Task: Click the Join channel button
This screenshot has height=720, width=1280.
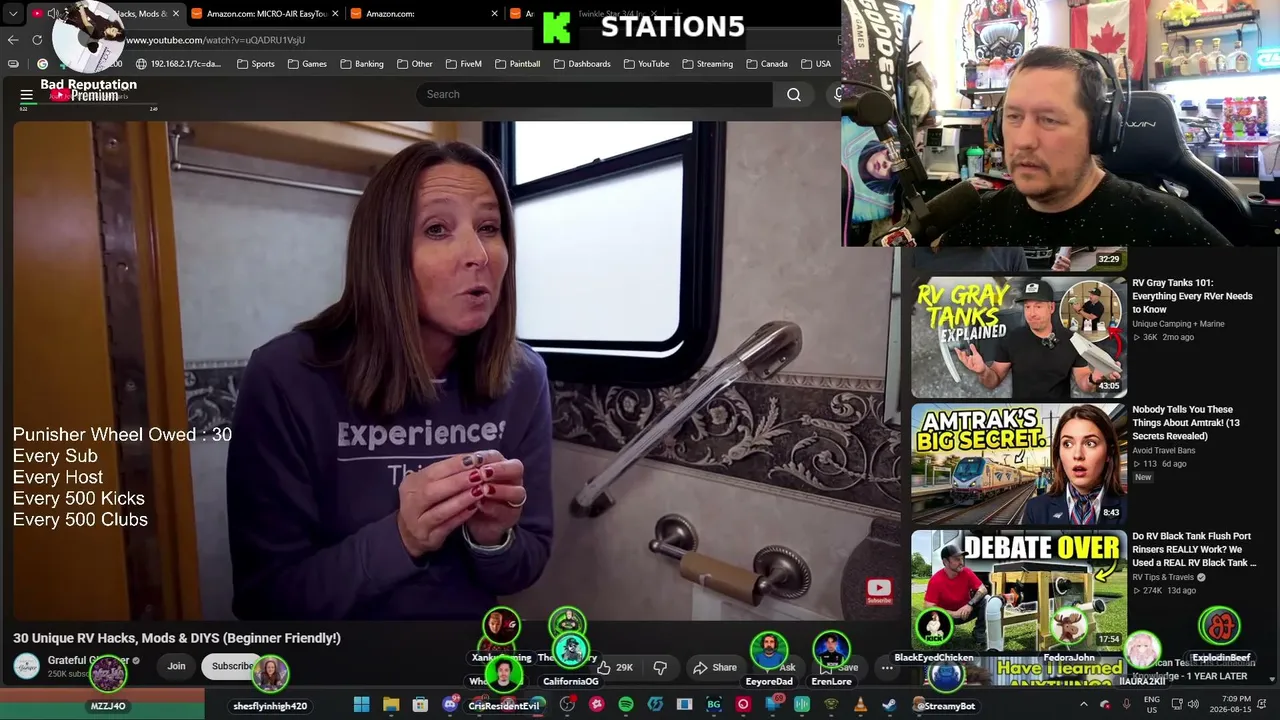Action: pos(176,666)
